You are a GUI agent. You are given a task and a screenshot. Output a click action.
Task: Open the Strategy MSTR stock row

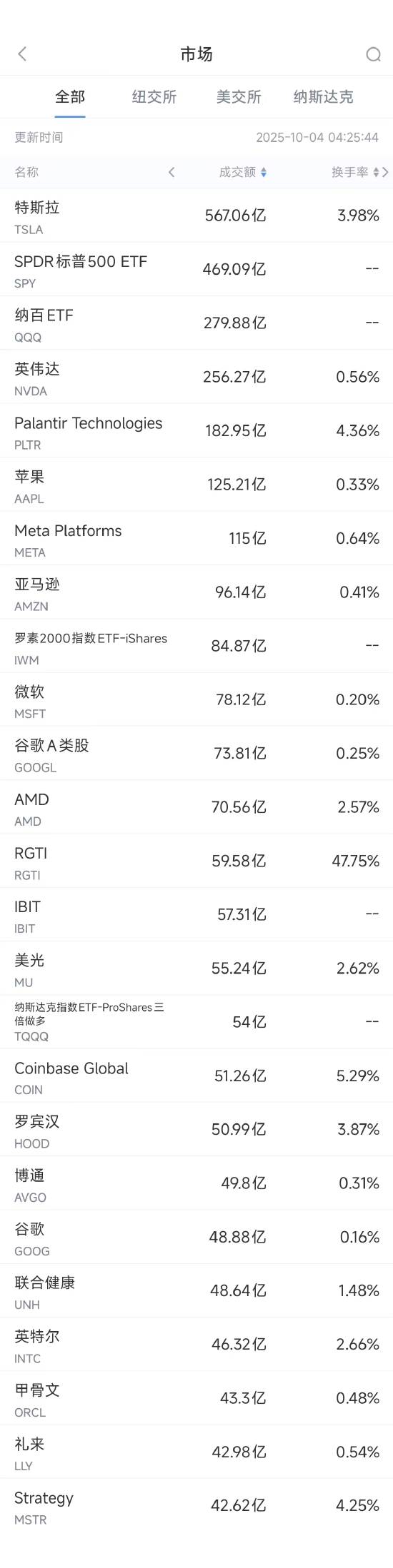[x=196, y=1505]
